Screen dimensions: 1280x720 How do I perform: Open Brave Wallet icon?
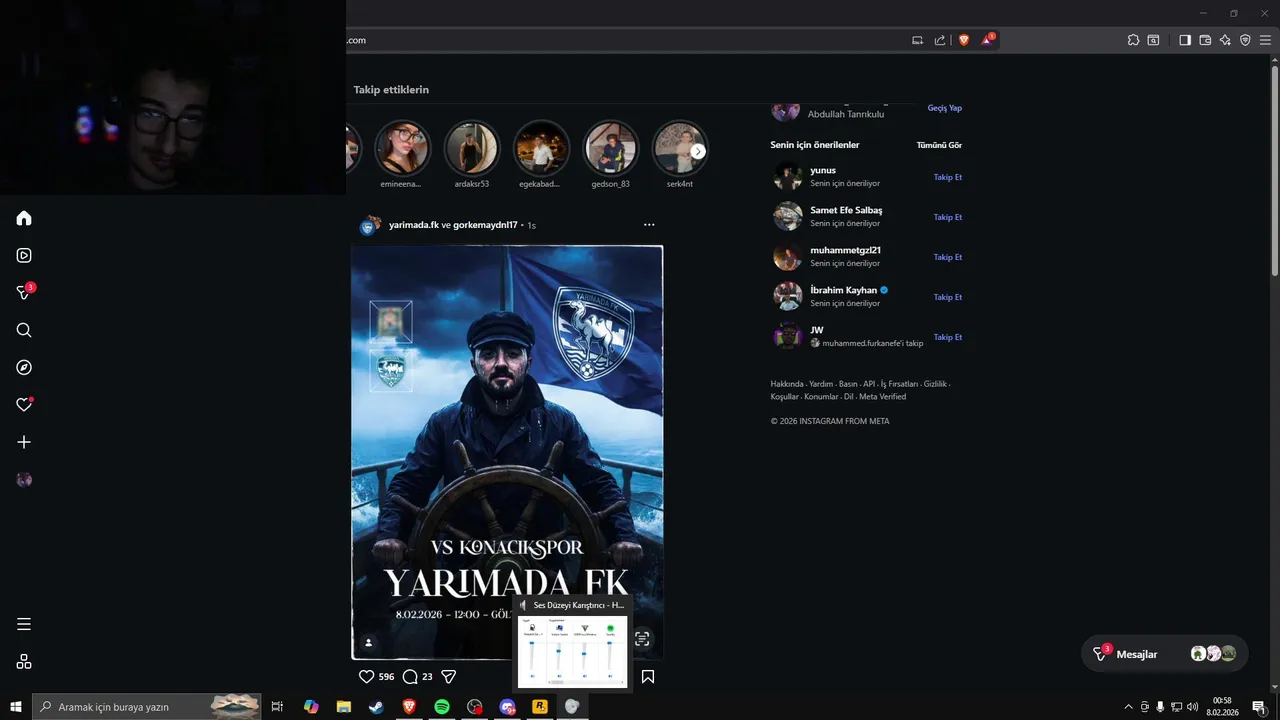click(1205, 40)
